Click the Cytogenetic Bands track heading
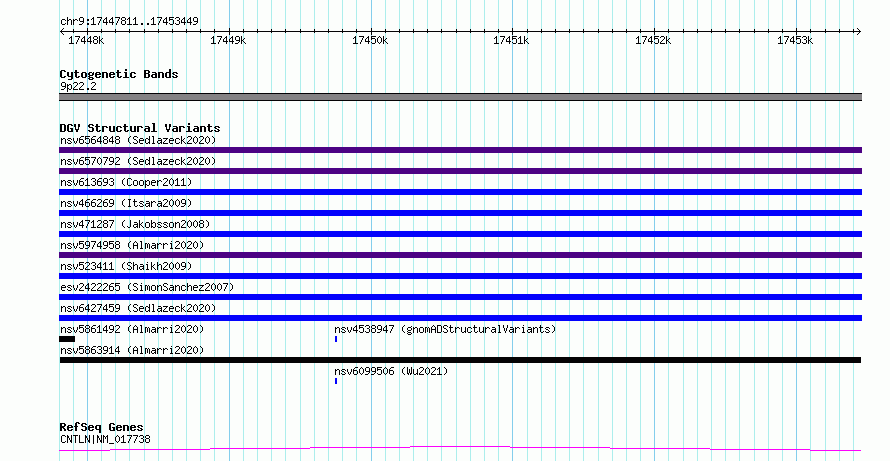Screen dimensions: 890x461 click(119, 74)
